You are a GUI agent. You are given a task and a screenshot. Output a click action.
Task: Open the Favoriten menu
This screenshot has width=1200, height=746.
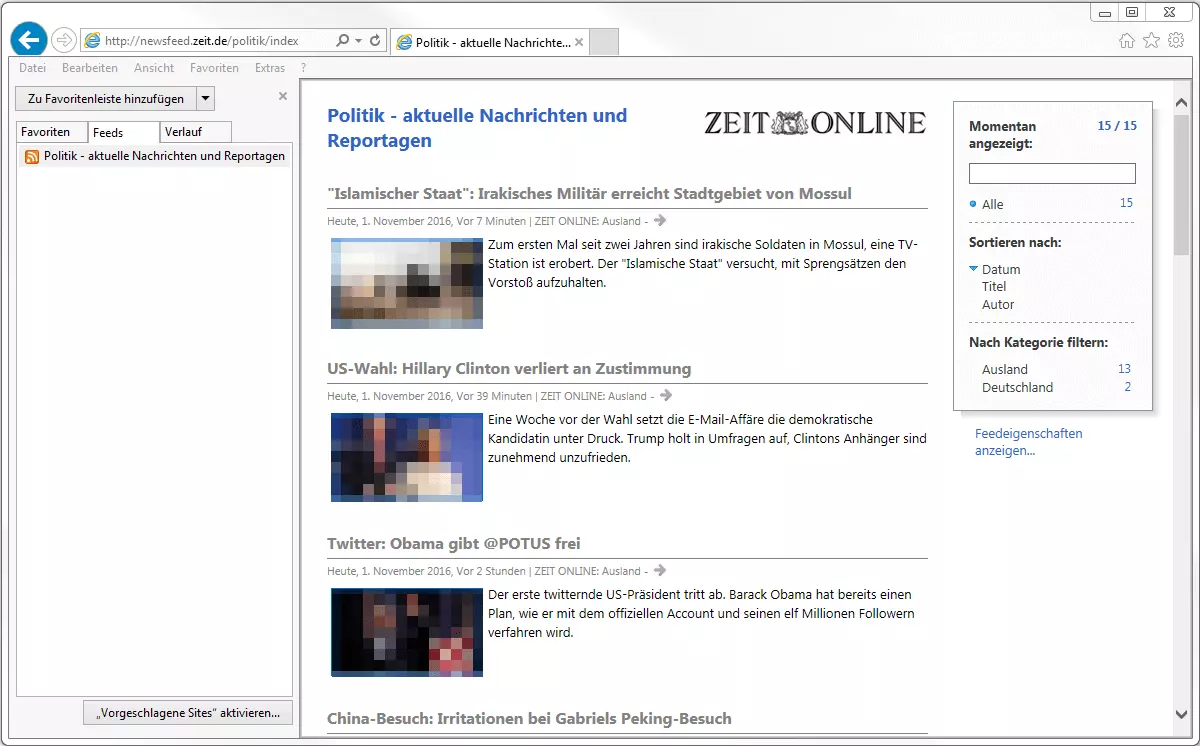click(x=214, y=68)
